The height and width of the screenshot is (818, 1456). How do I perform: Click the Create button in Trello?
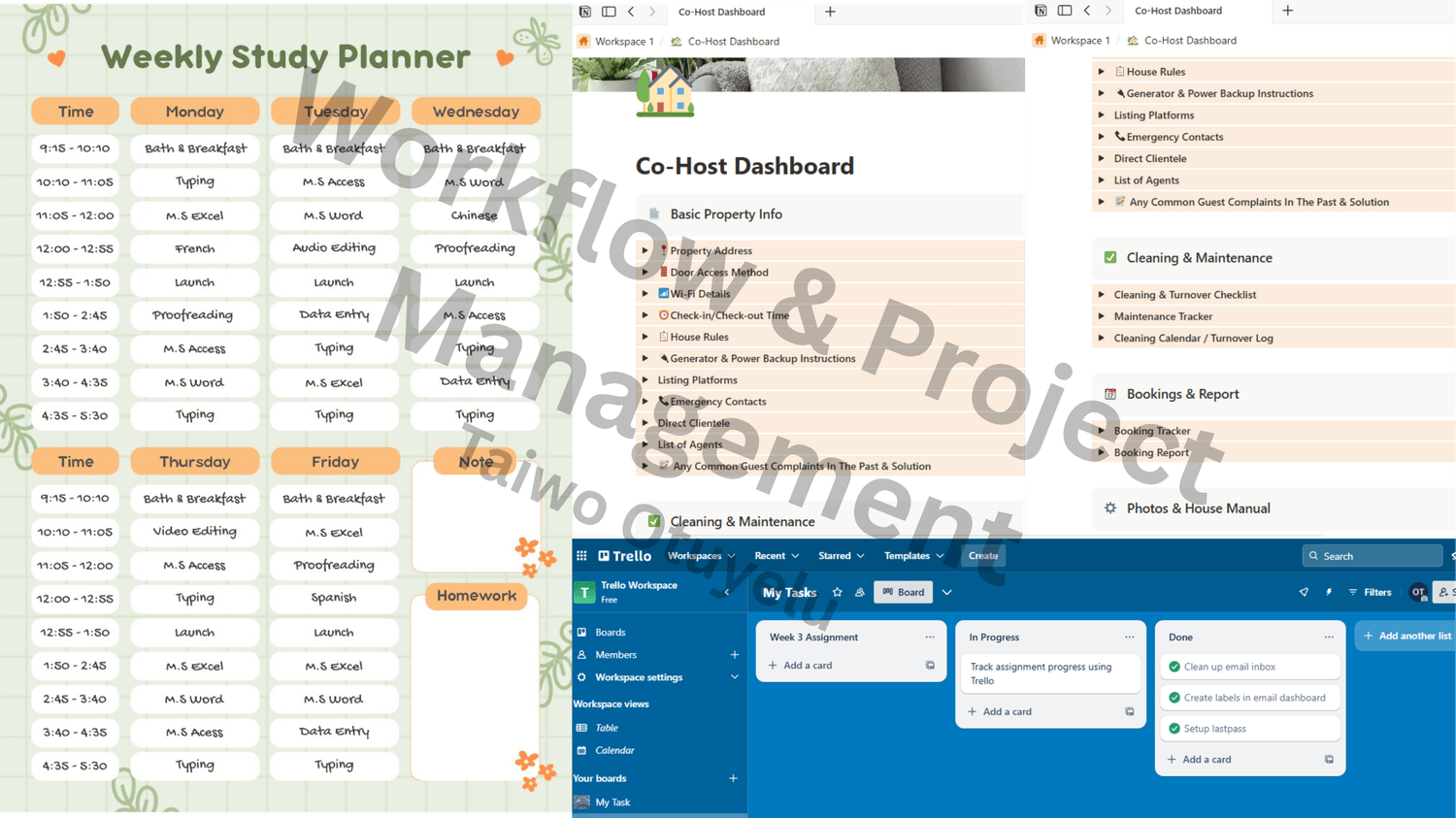(x=982, y=556)
